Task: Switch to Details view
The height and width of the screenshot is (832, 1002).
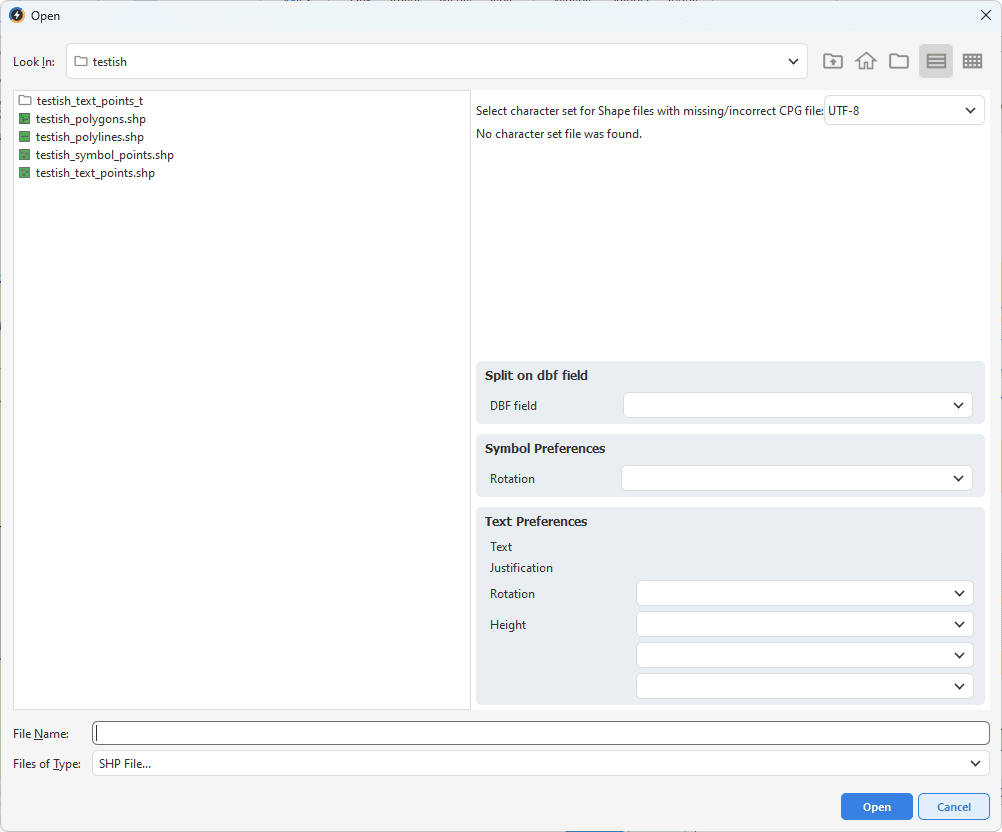Action: click(x=972, y=61)
